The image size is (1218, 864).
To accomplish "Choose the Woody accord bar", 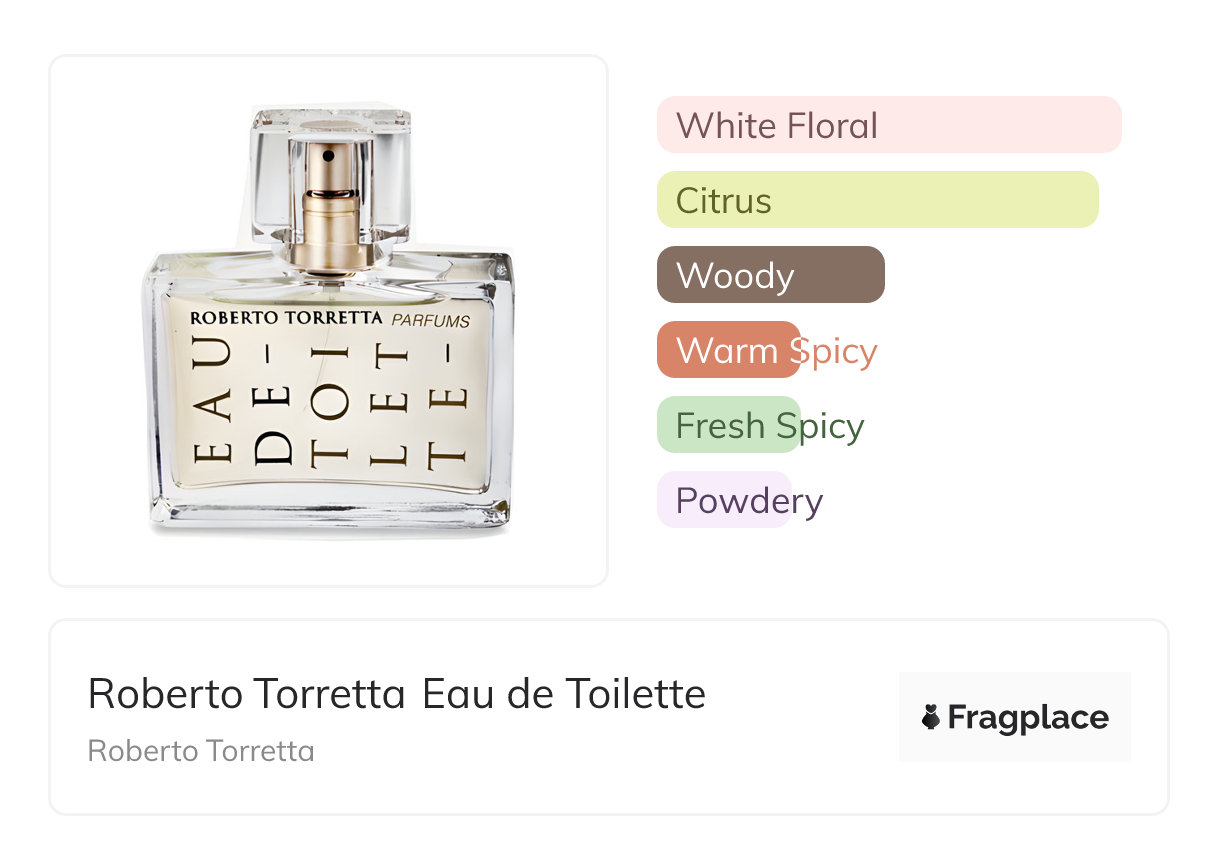I will point(770,275).
